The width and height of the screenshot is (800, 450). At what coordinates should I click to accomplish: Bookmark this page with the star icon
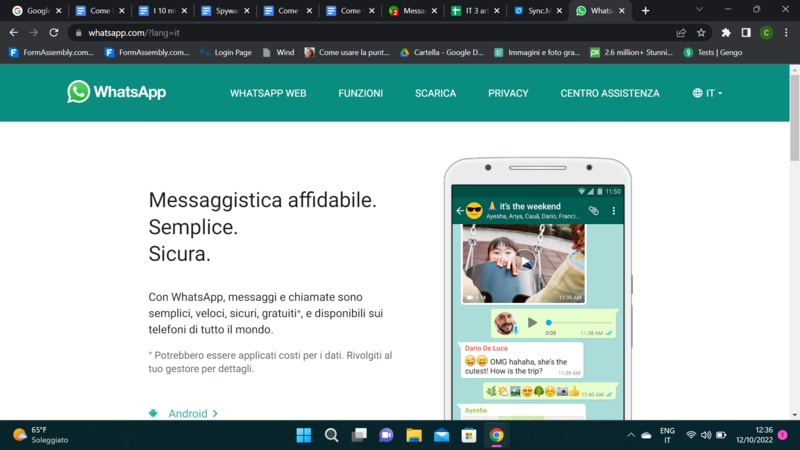(x=701, y=33)
